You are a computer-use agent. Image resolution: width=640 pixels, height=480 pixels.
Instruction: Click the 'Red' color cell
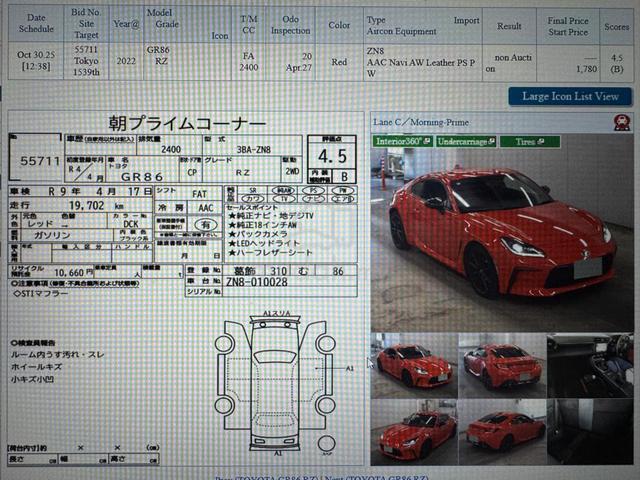click(x=339, y=61)
